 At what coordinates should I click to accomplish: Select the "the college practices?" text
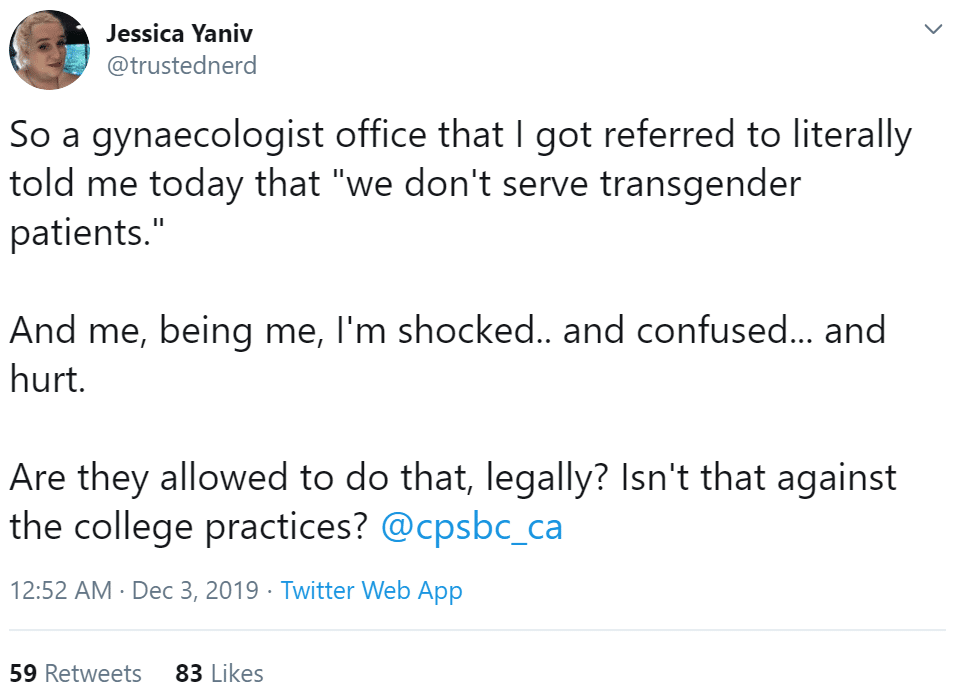click(x=189, y=528)
